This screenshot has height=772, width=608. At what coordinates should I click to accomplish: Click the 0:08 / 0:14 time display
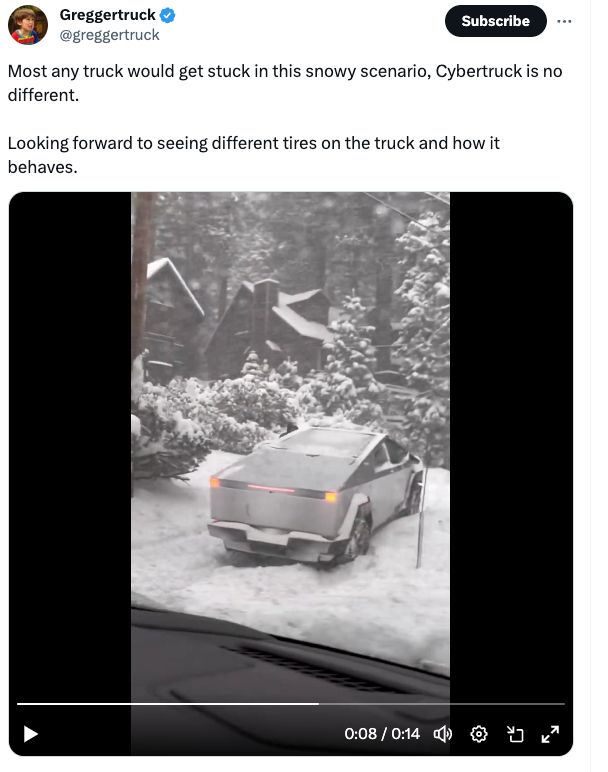coord(382,734)
